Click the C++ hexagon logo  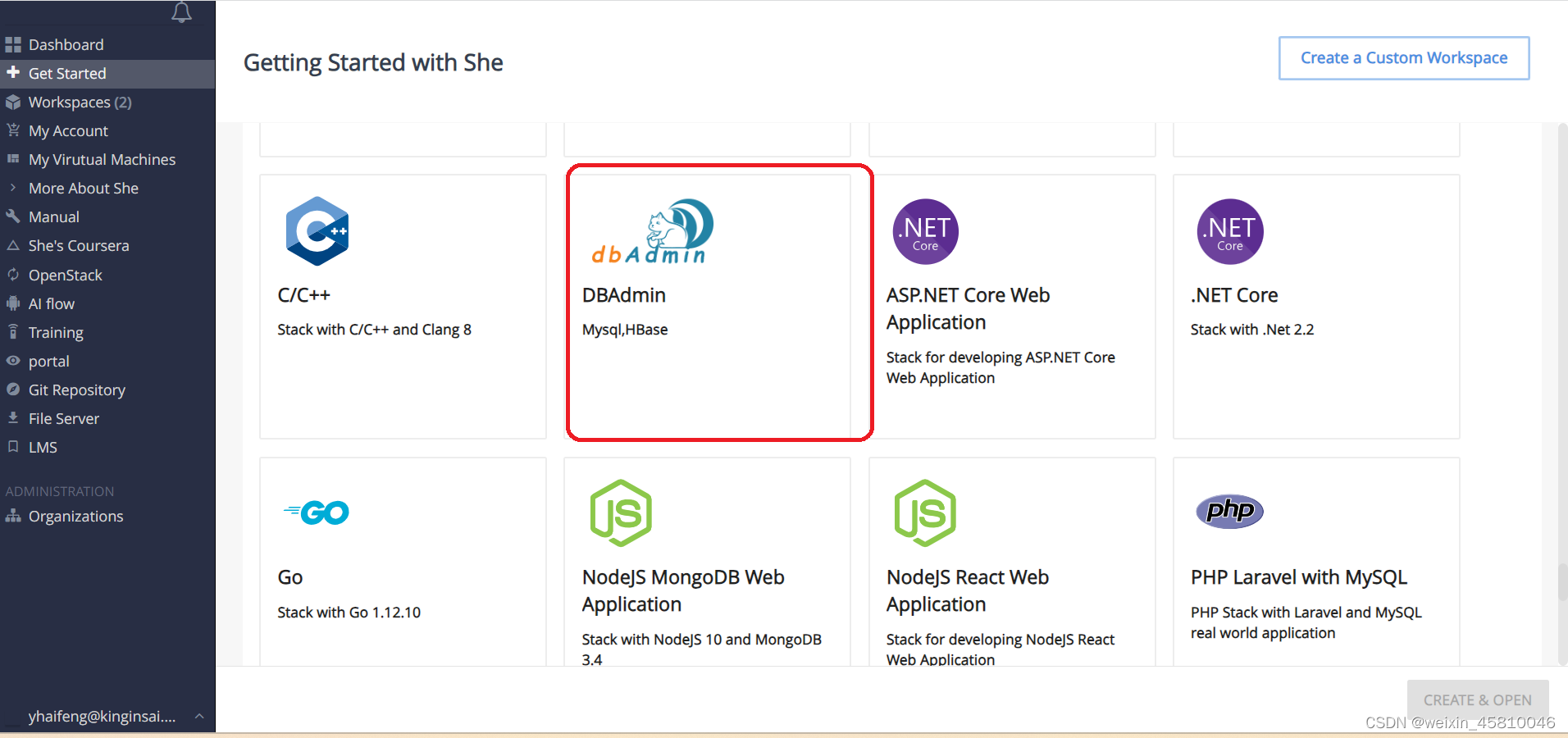click(x=317, y=231)
